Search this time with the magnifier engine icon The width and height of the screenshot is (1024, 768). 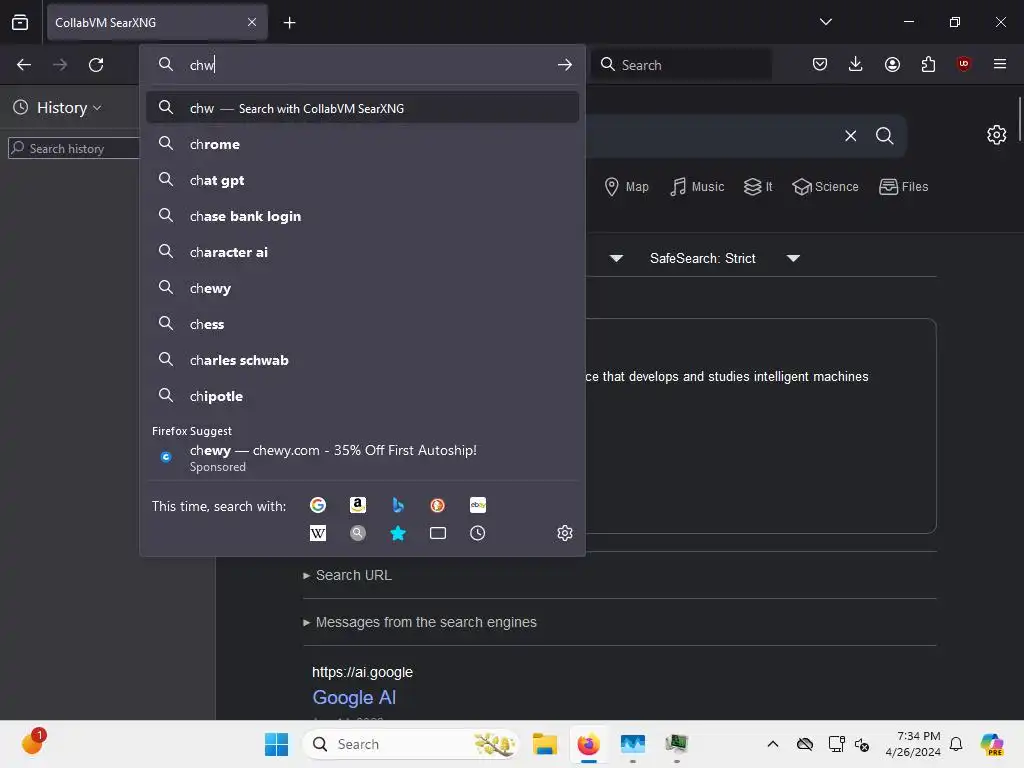[x=358, y=534]
